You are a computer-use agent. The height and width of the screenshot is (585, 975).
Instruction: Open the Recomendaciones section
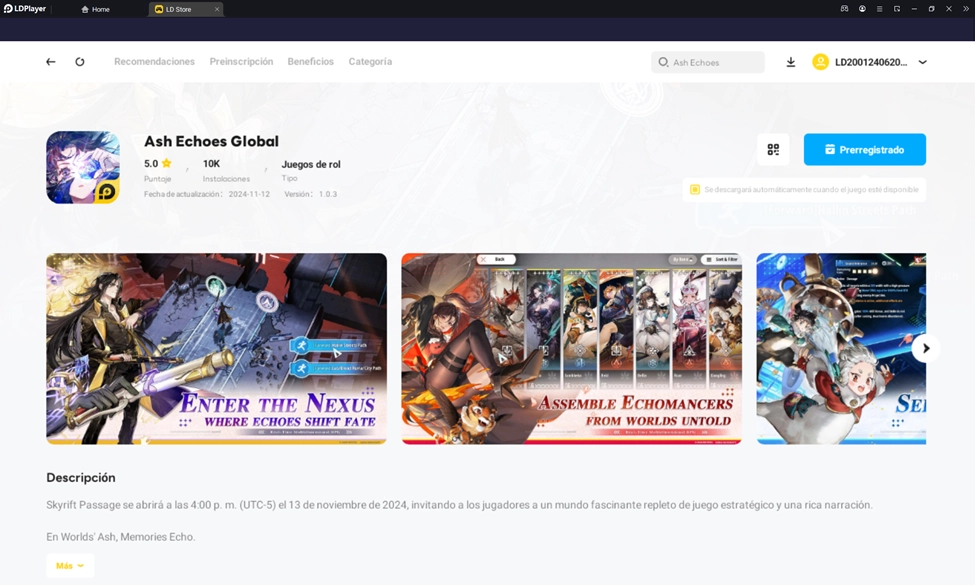coord(154,62)
